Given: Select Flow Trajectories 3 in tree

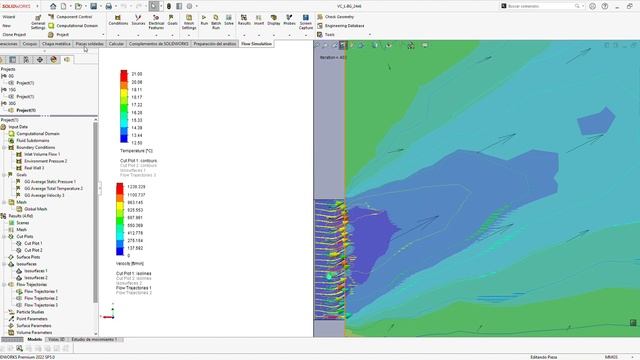Looking at the screenshot, I should [x=41, y=305].
